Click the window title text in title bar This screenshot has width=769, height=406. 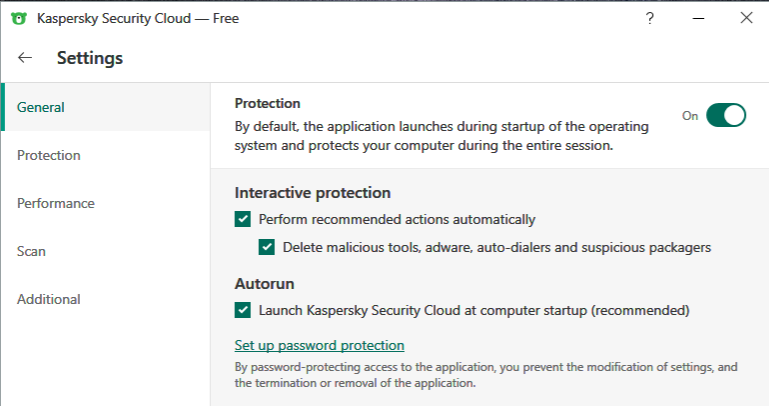pos(138,18)
